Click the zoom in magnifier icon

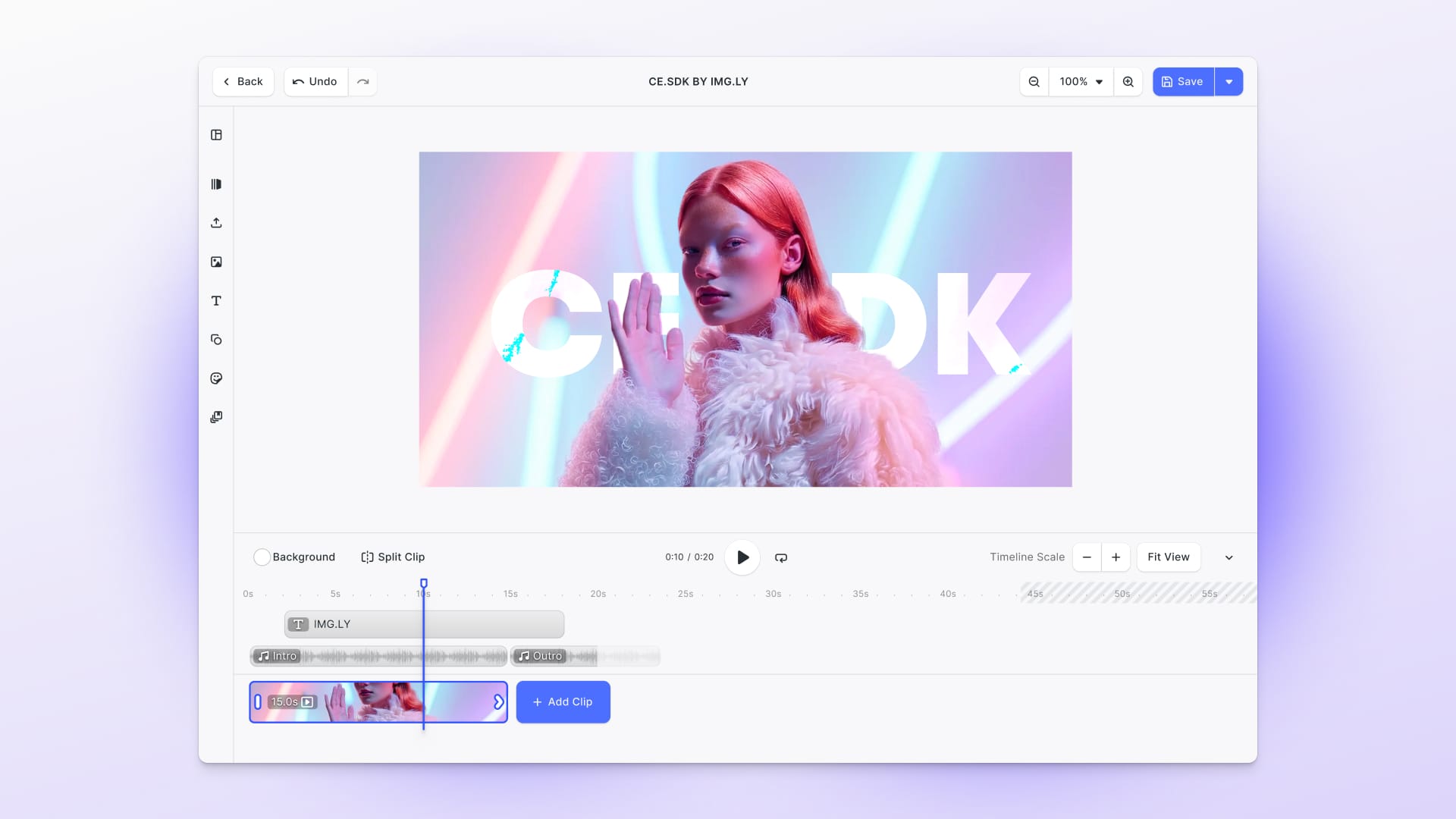coord(1128,82)
